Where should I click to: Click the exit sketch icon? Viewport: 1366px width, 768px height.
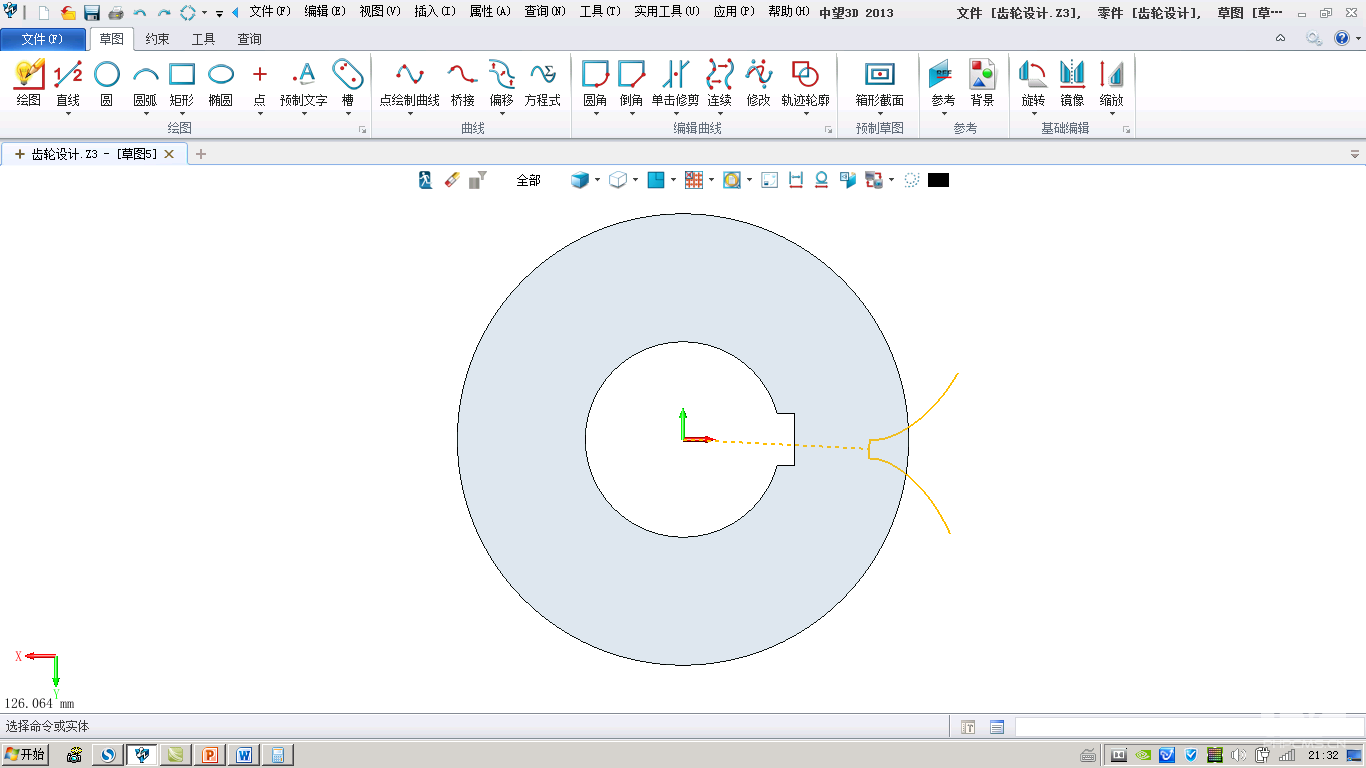[426, 180]
